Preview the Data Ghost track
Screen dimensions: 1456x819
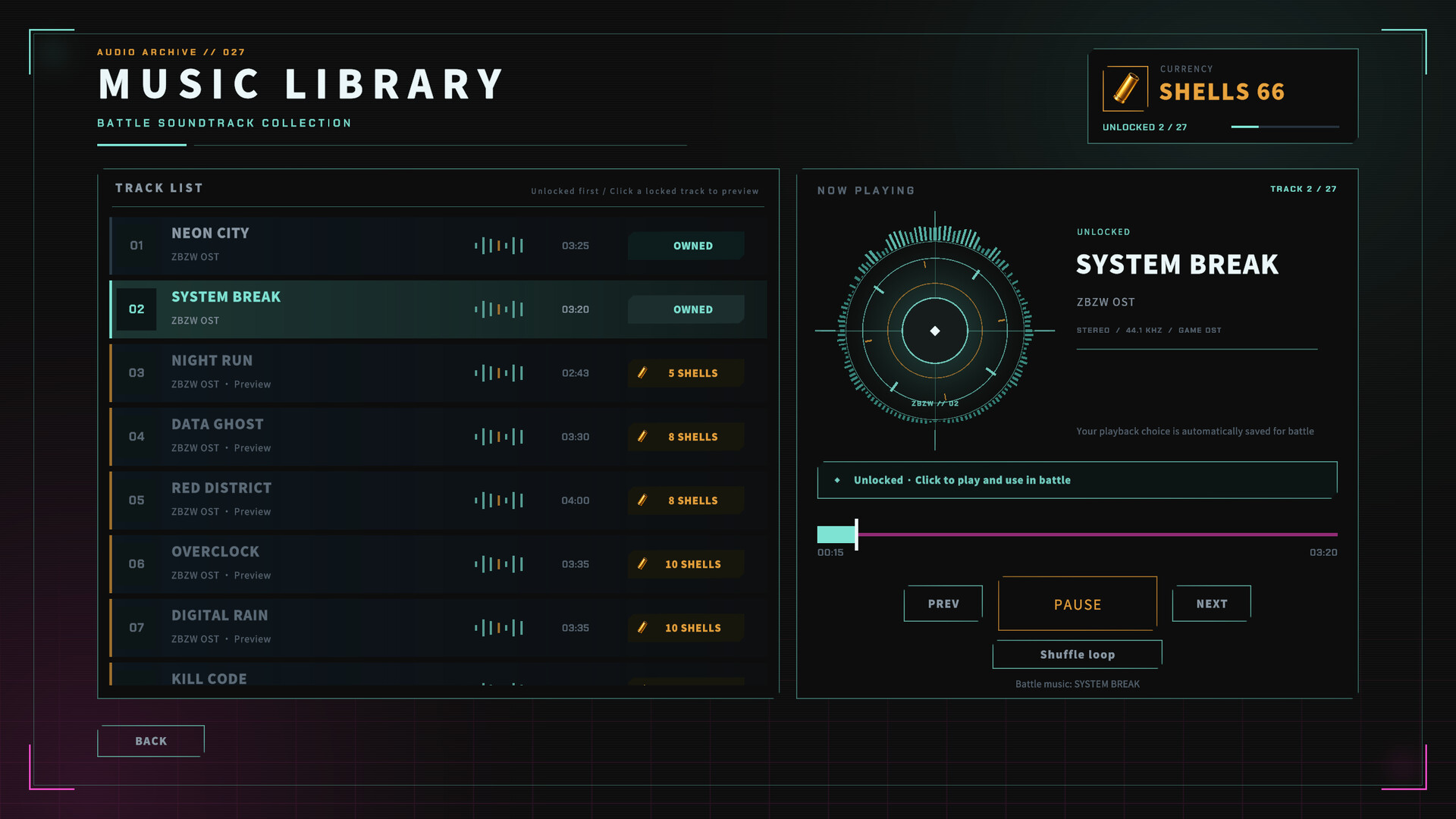point(438,436)
